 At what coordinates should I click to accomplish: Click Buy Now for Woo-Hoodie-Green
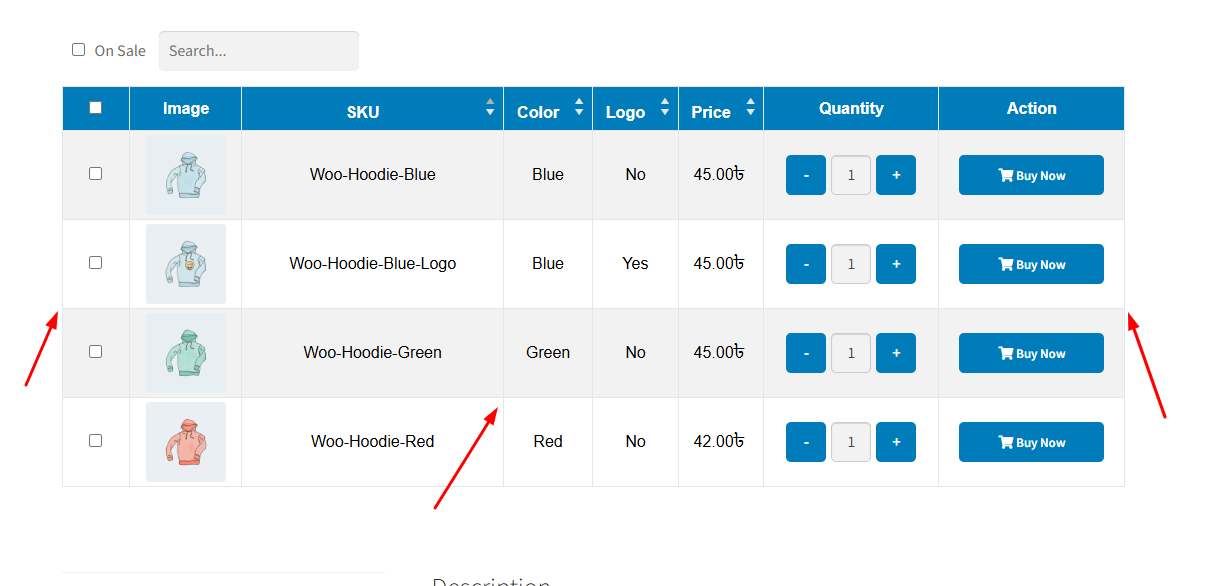point(1031,354)
